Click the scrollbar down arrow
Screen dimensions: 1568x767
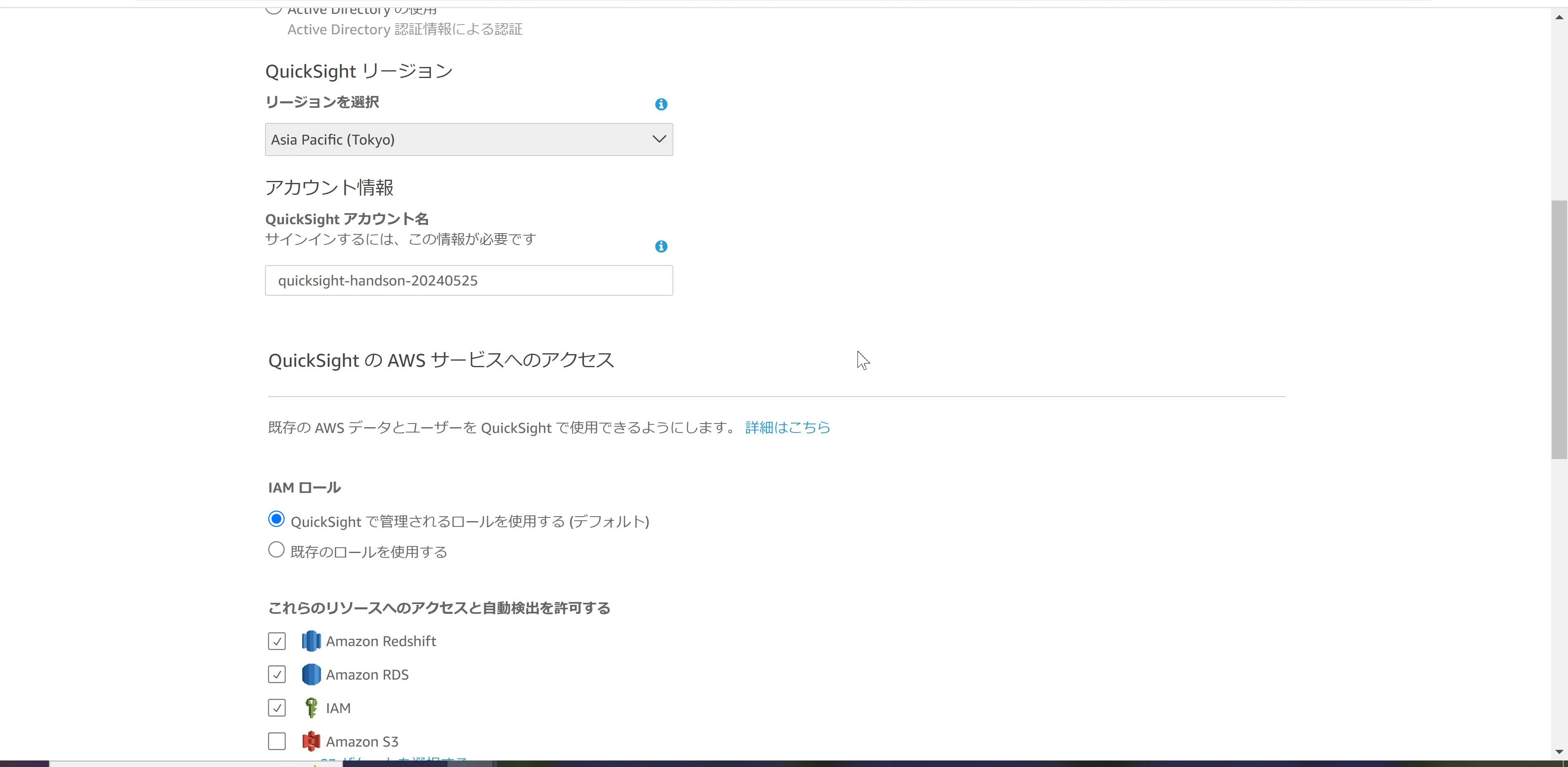coord(1559,751)
